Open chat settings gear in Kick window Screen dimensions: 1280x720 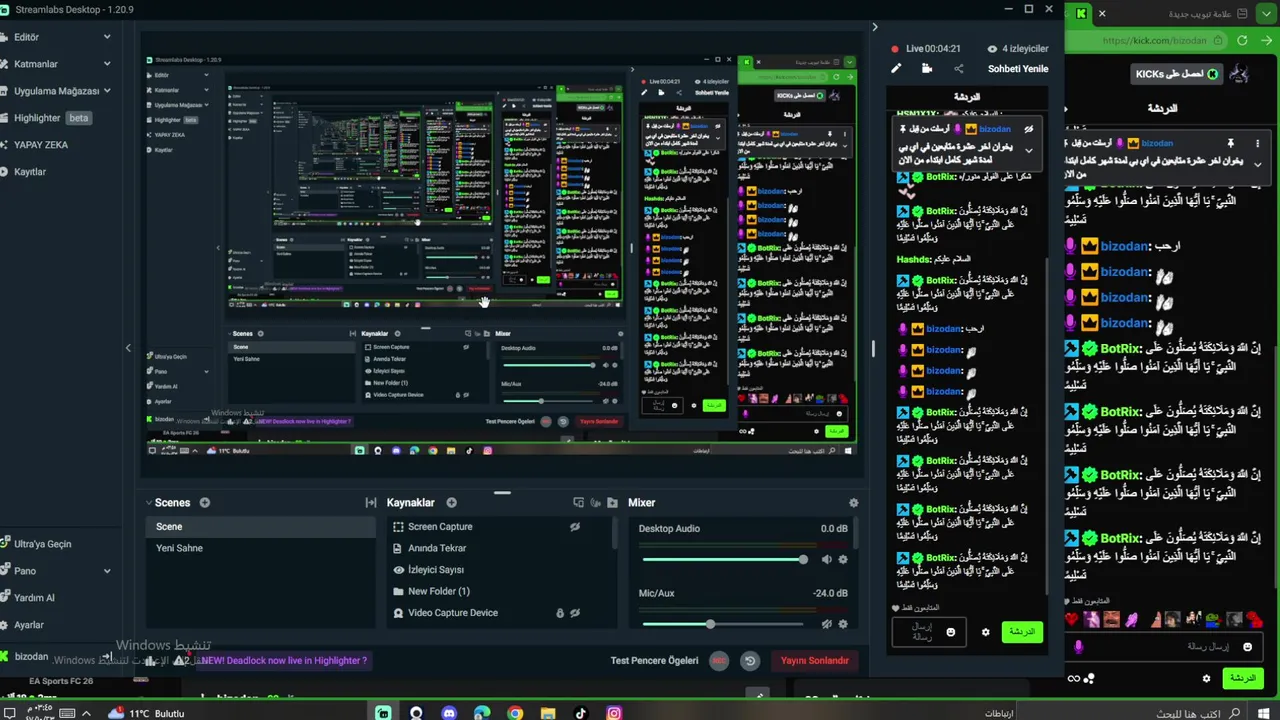(1206, 678)
